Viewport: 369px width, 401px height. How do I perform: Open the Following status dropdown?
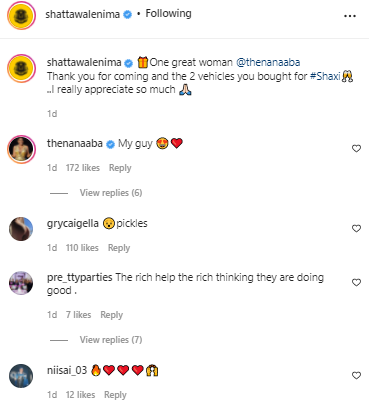[x=168, y=14]
